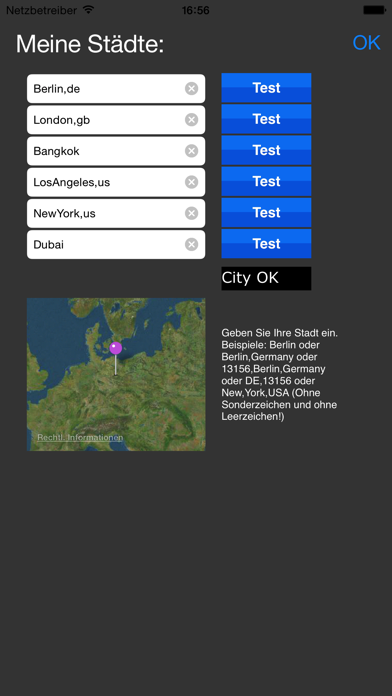Tap the Netzbetreiber carrier label

(41, 10)
